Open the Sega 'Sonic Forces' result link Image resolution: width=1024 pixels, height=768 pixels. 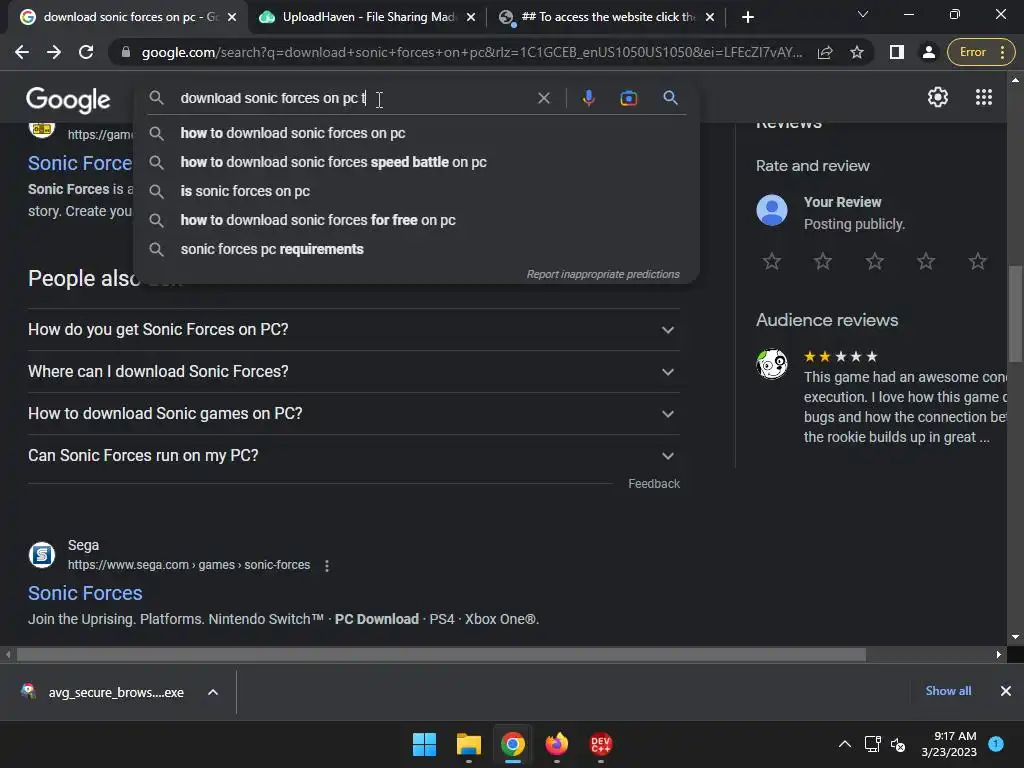(85, 593)
